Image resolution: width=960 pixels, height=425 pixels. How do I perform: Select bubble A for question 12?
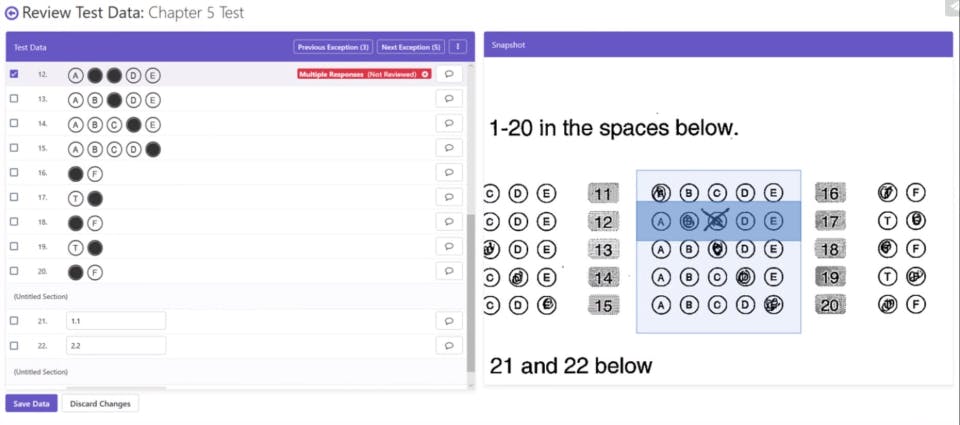coord(75,75)
